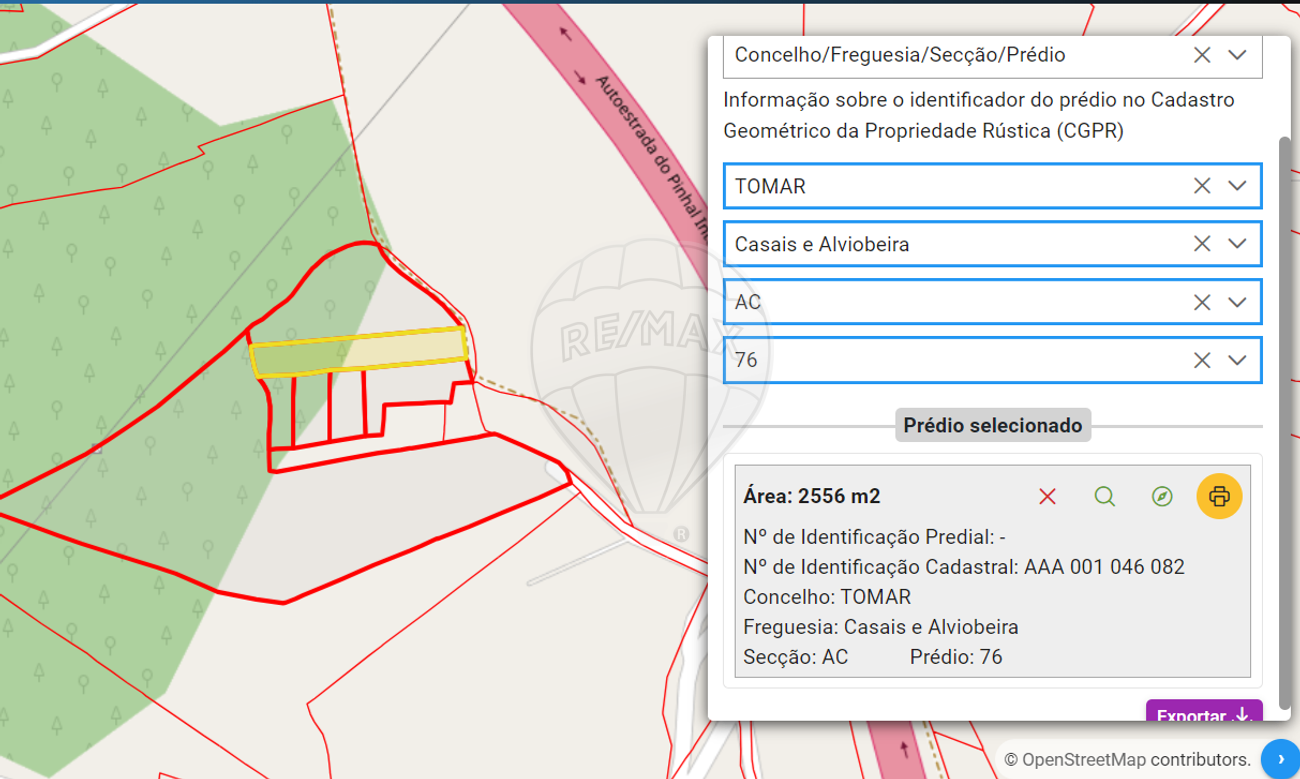Clear the Casais e Alviobeira selection
1300x779 pixels.
(x=1202, y=244)
